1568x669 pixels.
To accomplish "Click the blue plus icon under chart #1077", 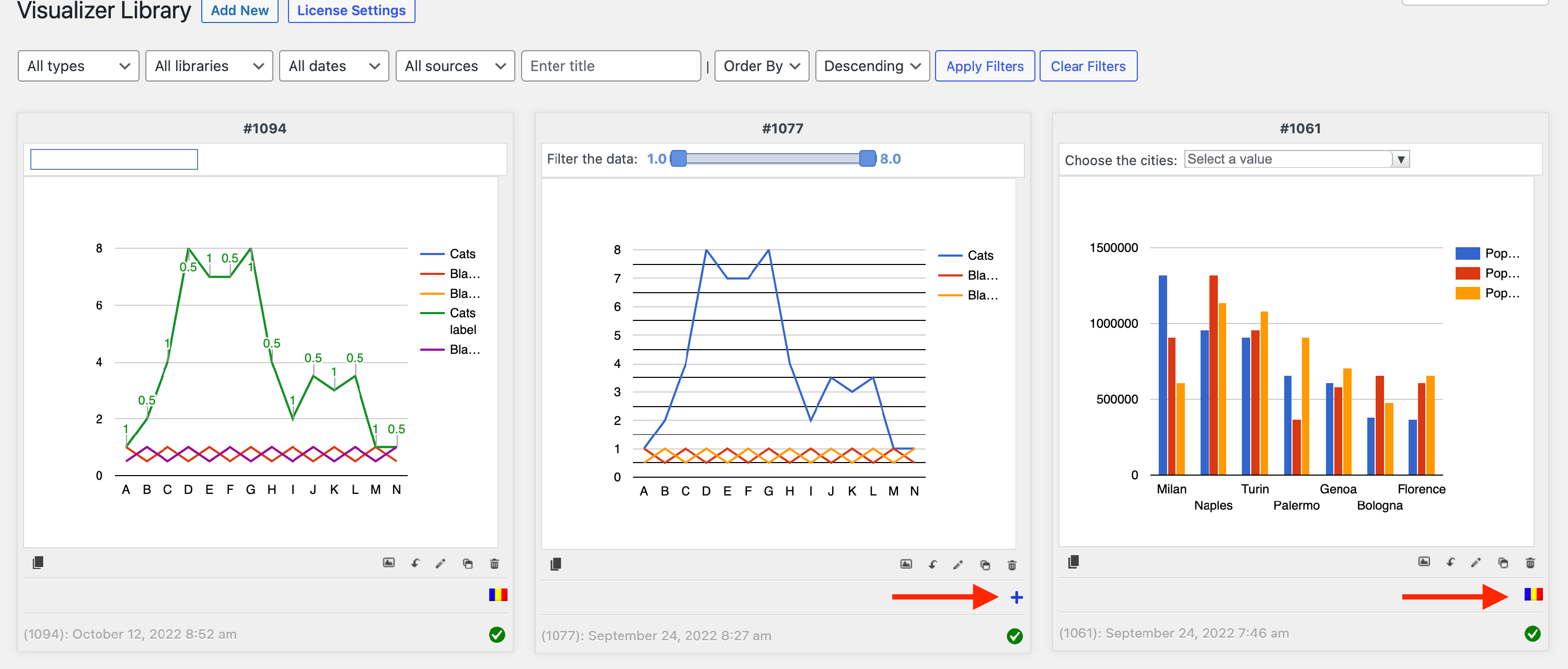I will pyautogui.click(x=1016, y=597).
